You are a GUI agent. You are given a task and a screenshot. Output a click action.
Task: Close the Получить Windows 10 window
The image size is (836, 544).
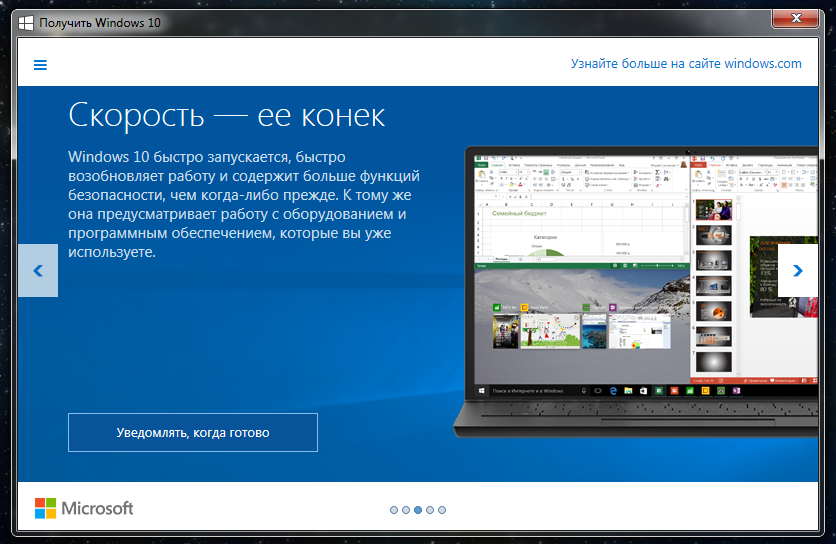tap(795, 18)
